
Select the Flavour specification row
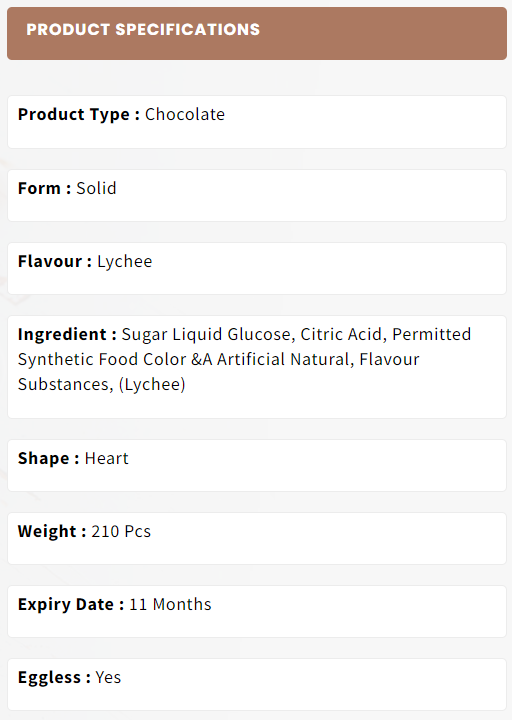257,269
